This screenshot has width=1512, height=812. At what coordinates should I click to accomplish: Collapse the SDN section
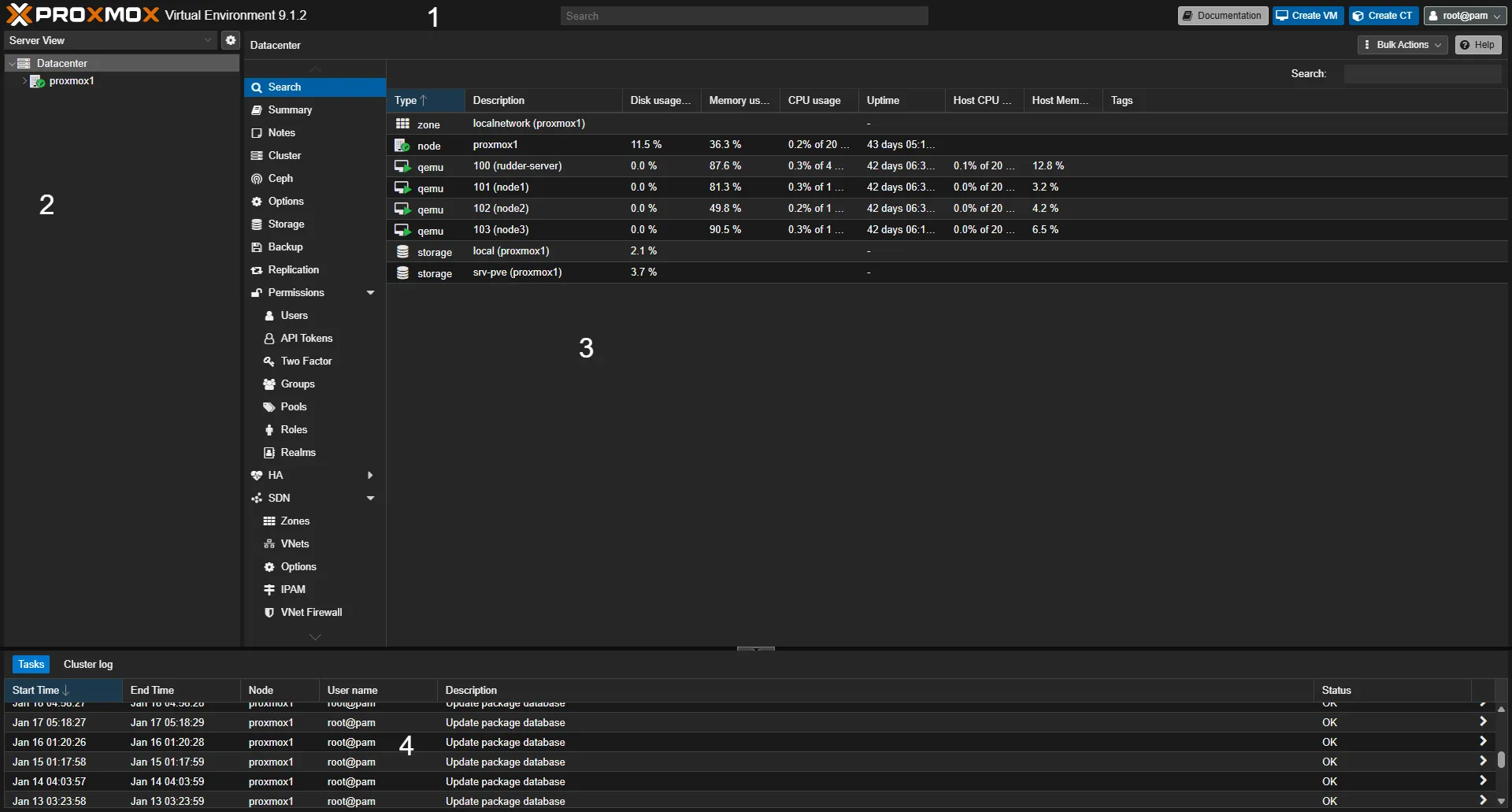pyautogui.click(x=369, y=498)
